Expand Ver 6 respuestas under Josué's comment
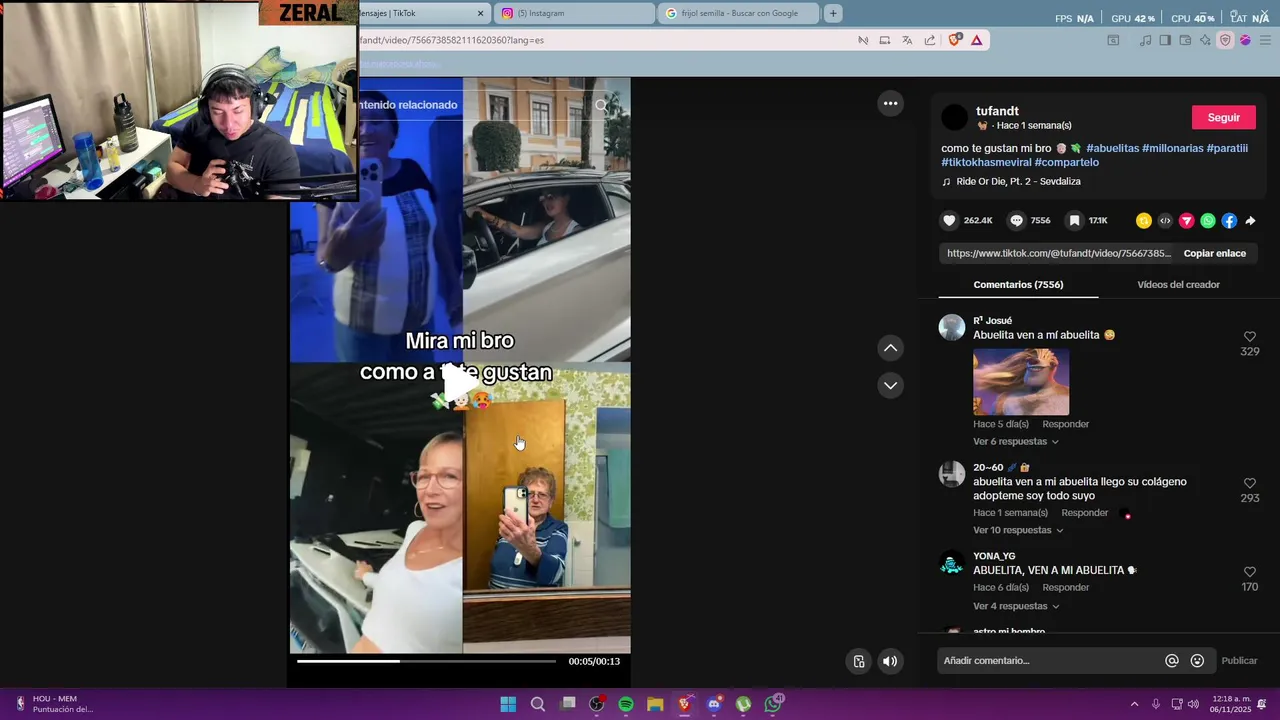This screenshot has width=1280, height=720. coord(1015,441)
